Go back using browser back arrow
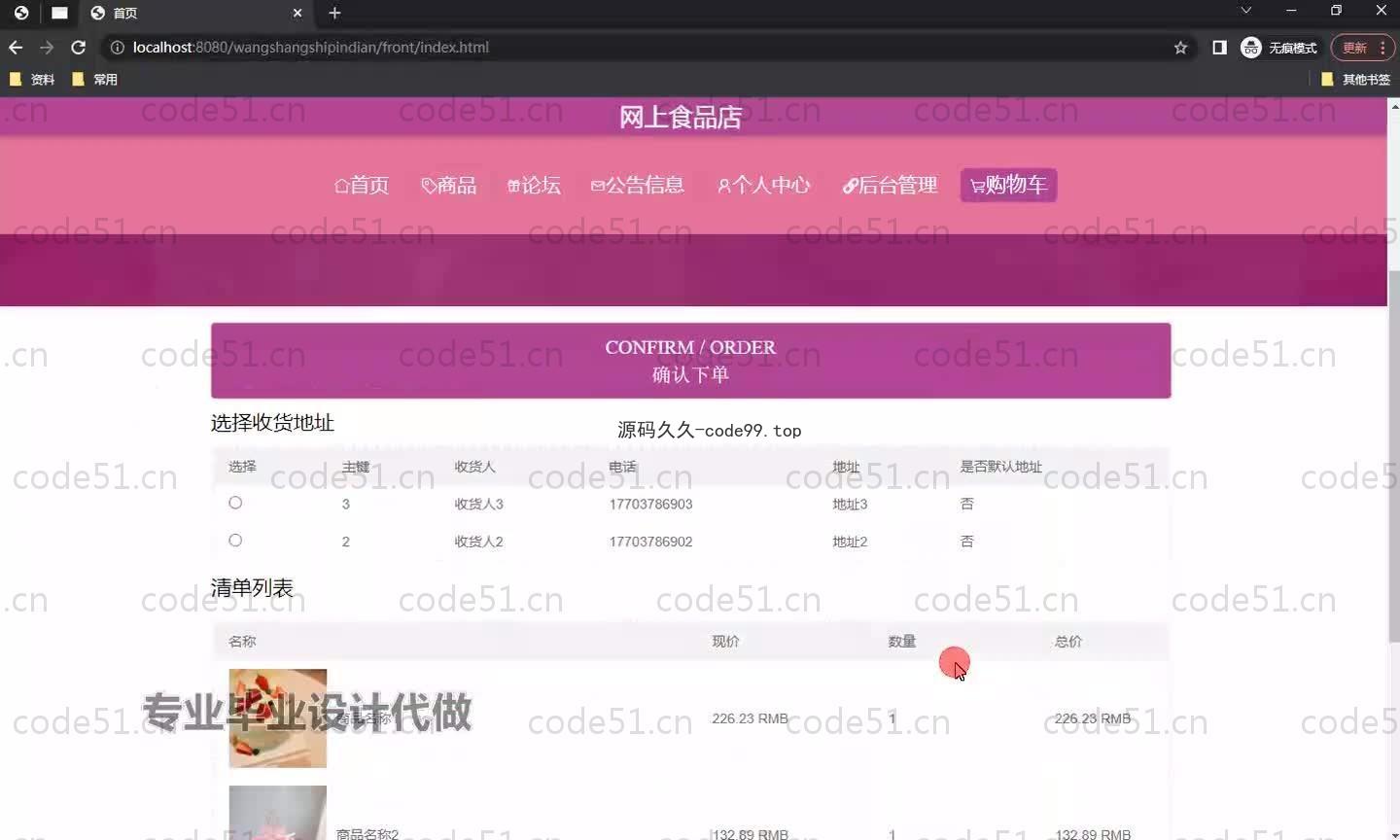The height and width of the screenshot is (840, 1400). point(16,47)
